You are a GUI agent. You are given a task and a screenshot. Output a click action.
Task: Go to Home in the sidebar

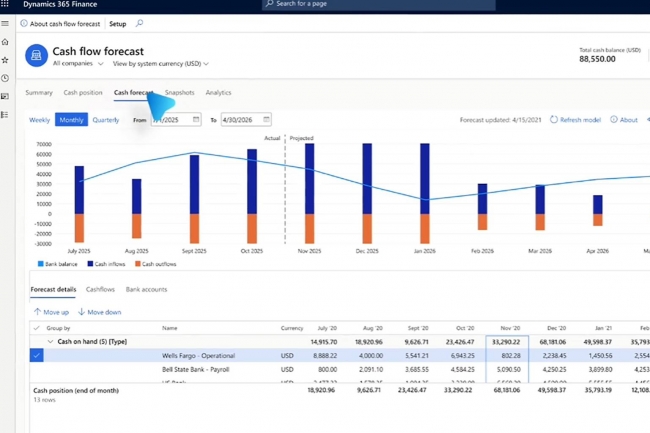[5, 42]
